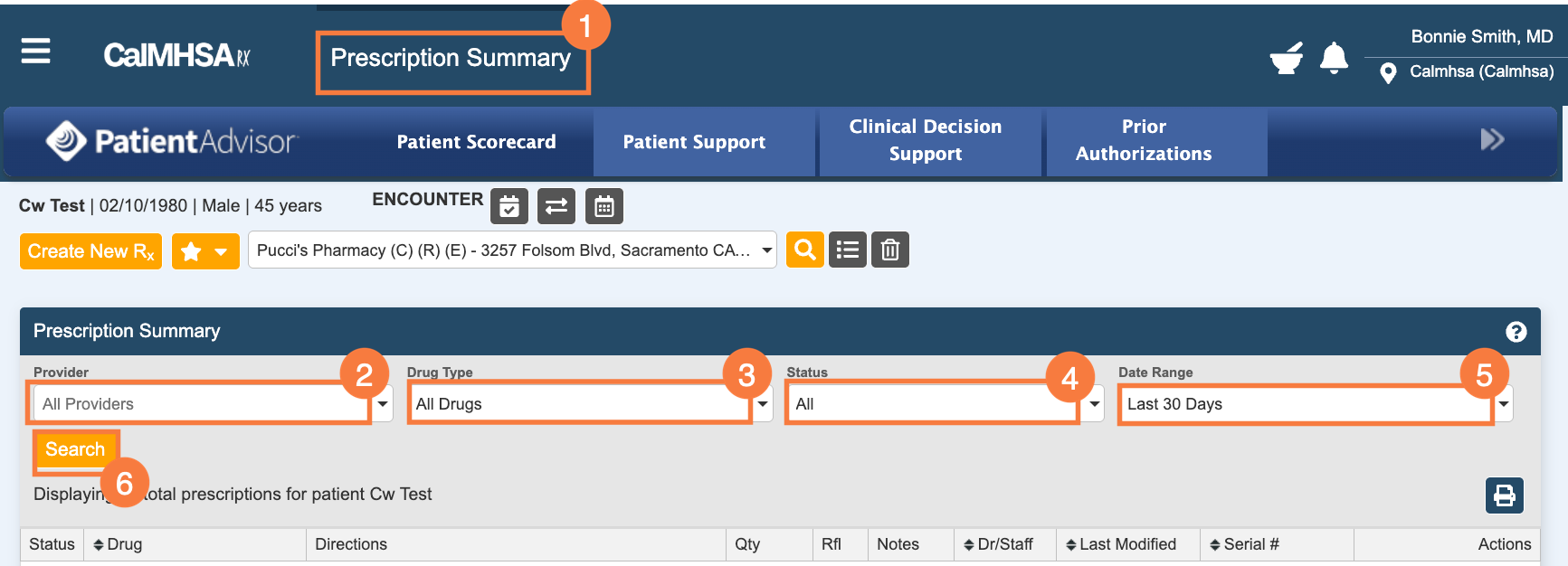Open the notifications bell
Image resolution: width=1568 pixels, height=566 pixels.
[1334, 58]
